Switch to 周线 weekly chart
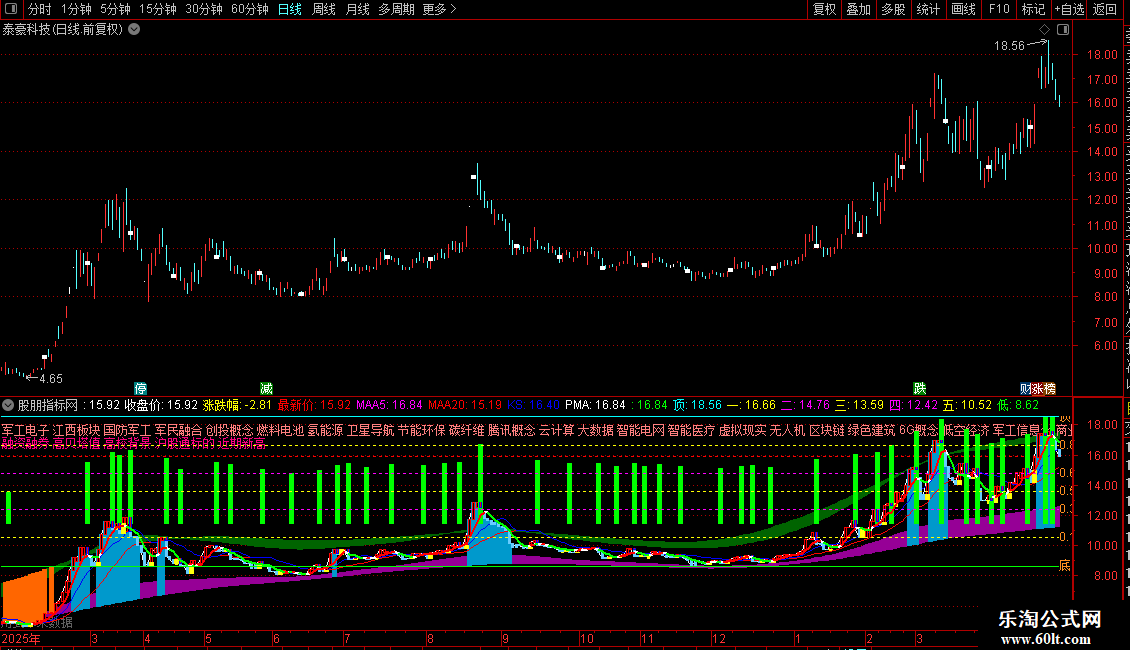The width and height of the screenshot is (1130, 650). [x=324, y=9]
